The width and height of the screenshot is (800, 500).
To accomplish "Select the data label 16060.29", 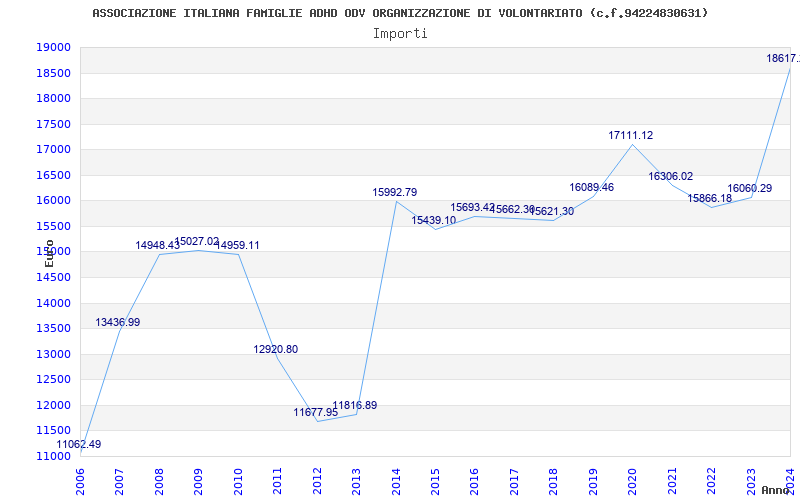I will click(x=749, y=188).
